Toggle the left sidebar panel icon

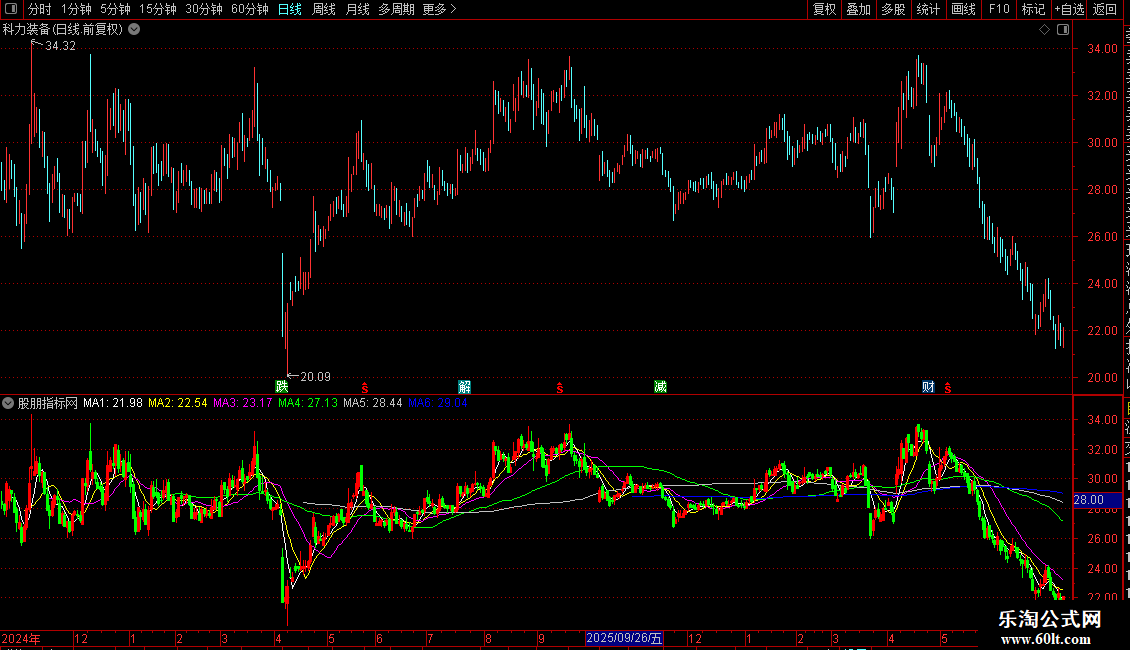point(11,9)
